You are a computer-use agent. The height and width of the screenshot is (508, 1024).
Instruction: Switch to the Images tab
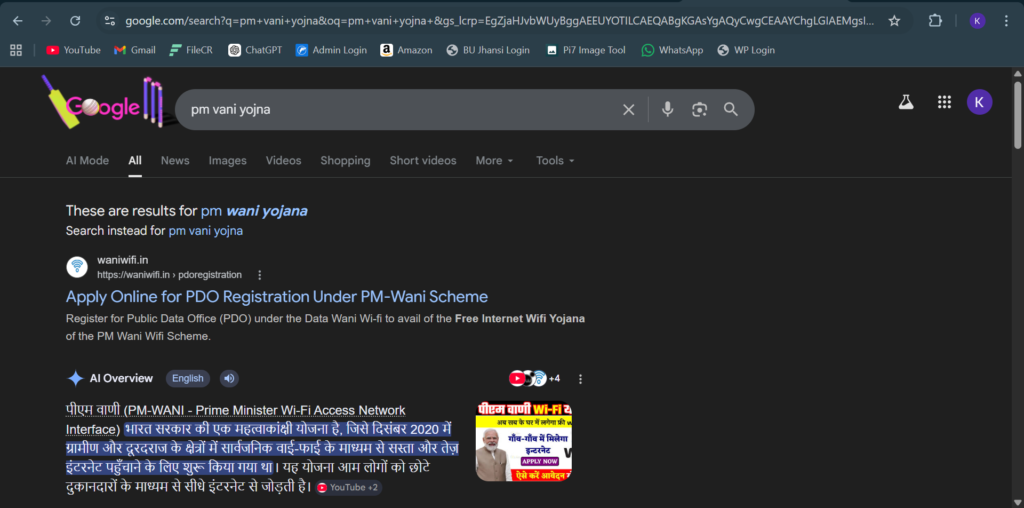pos(227,160)
